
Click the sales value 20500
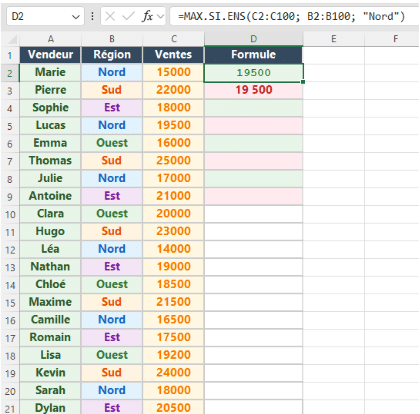click(173, 407)
